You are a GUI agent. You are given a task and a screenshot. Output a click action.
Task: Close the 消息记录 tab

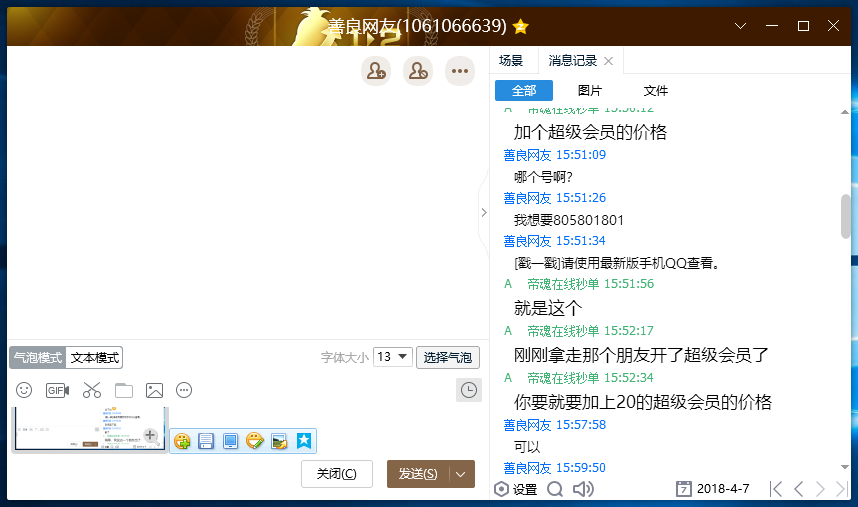608,61
